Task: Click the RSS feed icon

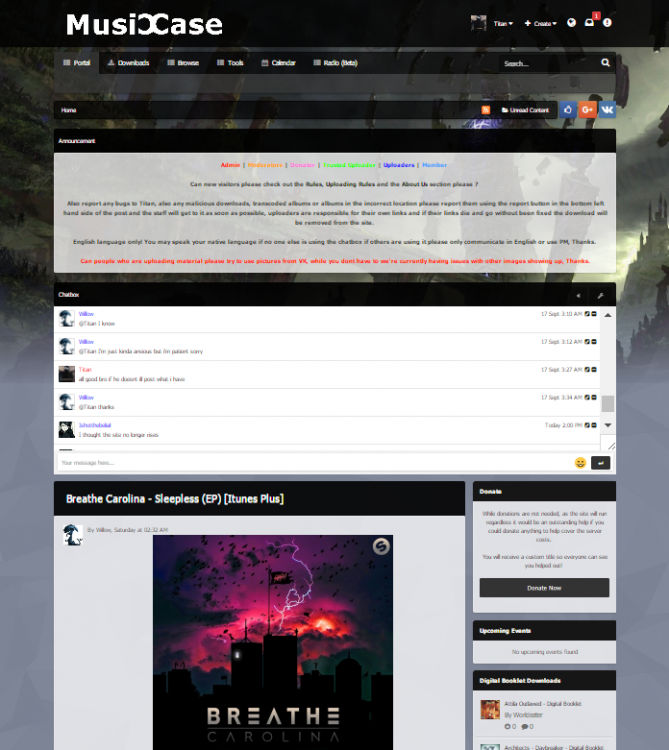Action: [486, 110]
